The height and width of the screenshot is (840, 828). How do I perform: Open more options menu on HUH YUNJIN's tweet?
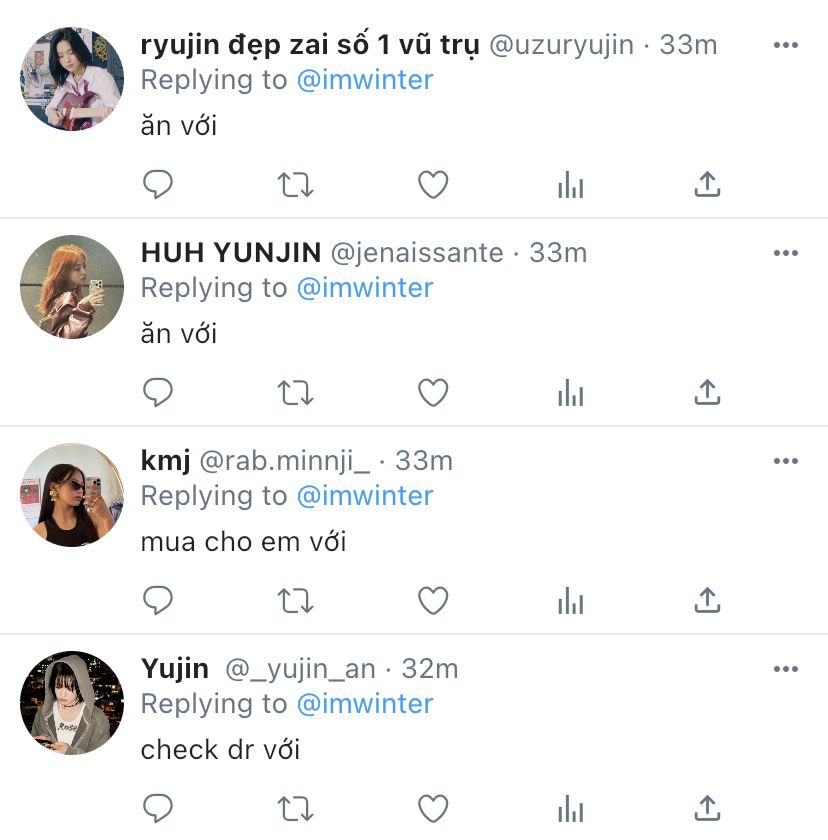click(x=786, y=253)
